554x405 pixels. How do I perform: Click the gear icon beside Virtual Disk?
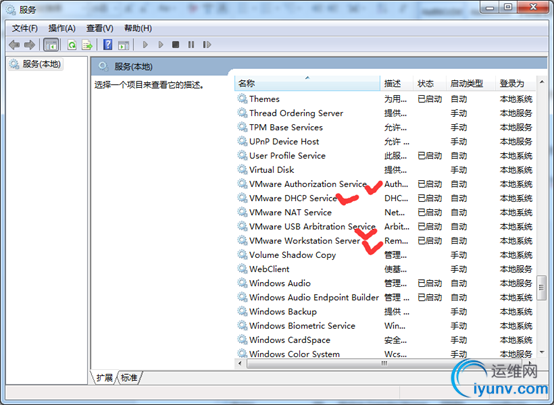click(242, 170)
